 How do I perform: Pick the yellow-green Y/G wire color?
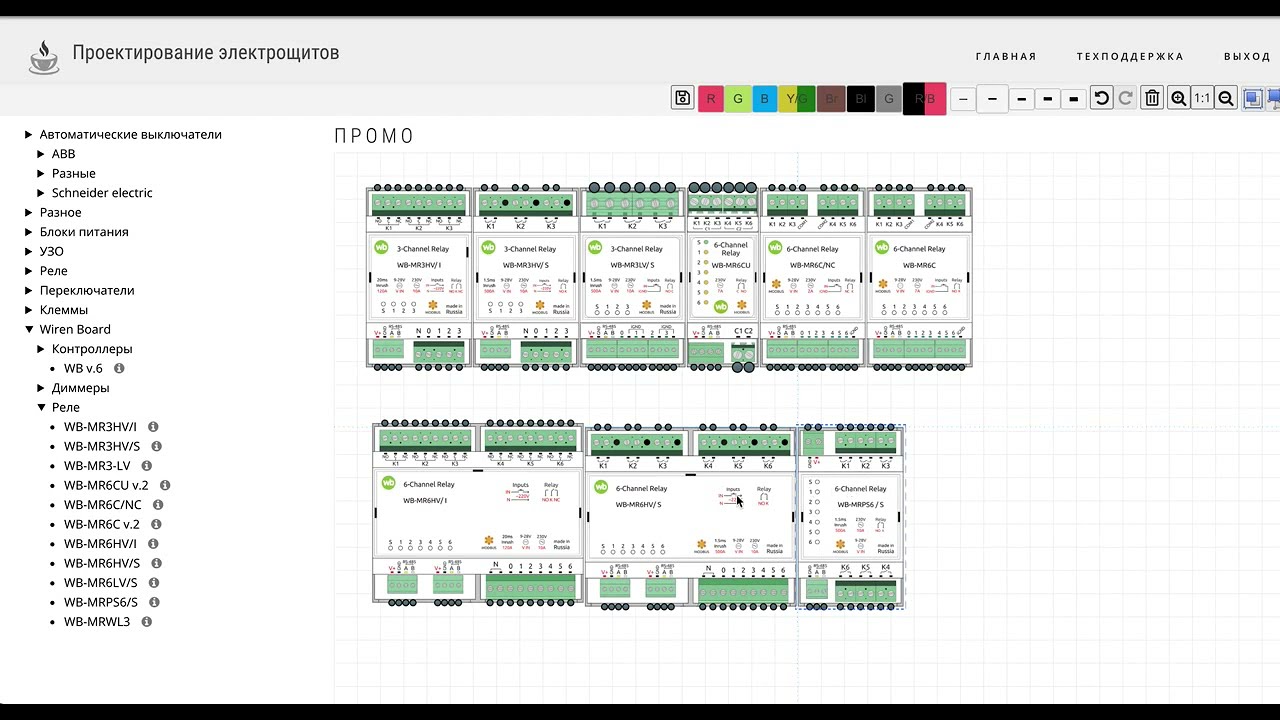pyautogui.click(x=797, y=99)
